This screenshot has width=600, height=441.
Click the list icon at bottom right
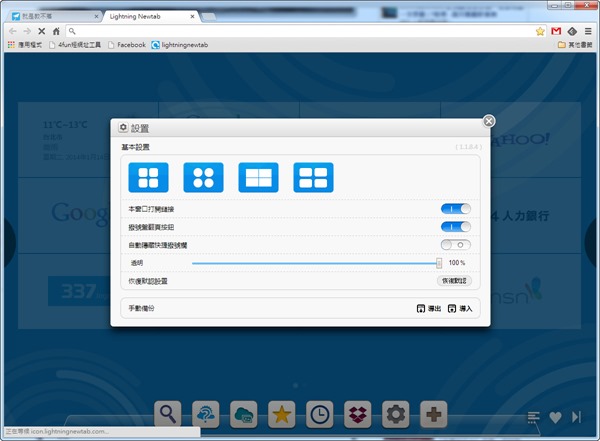533,417
